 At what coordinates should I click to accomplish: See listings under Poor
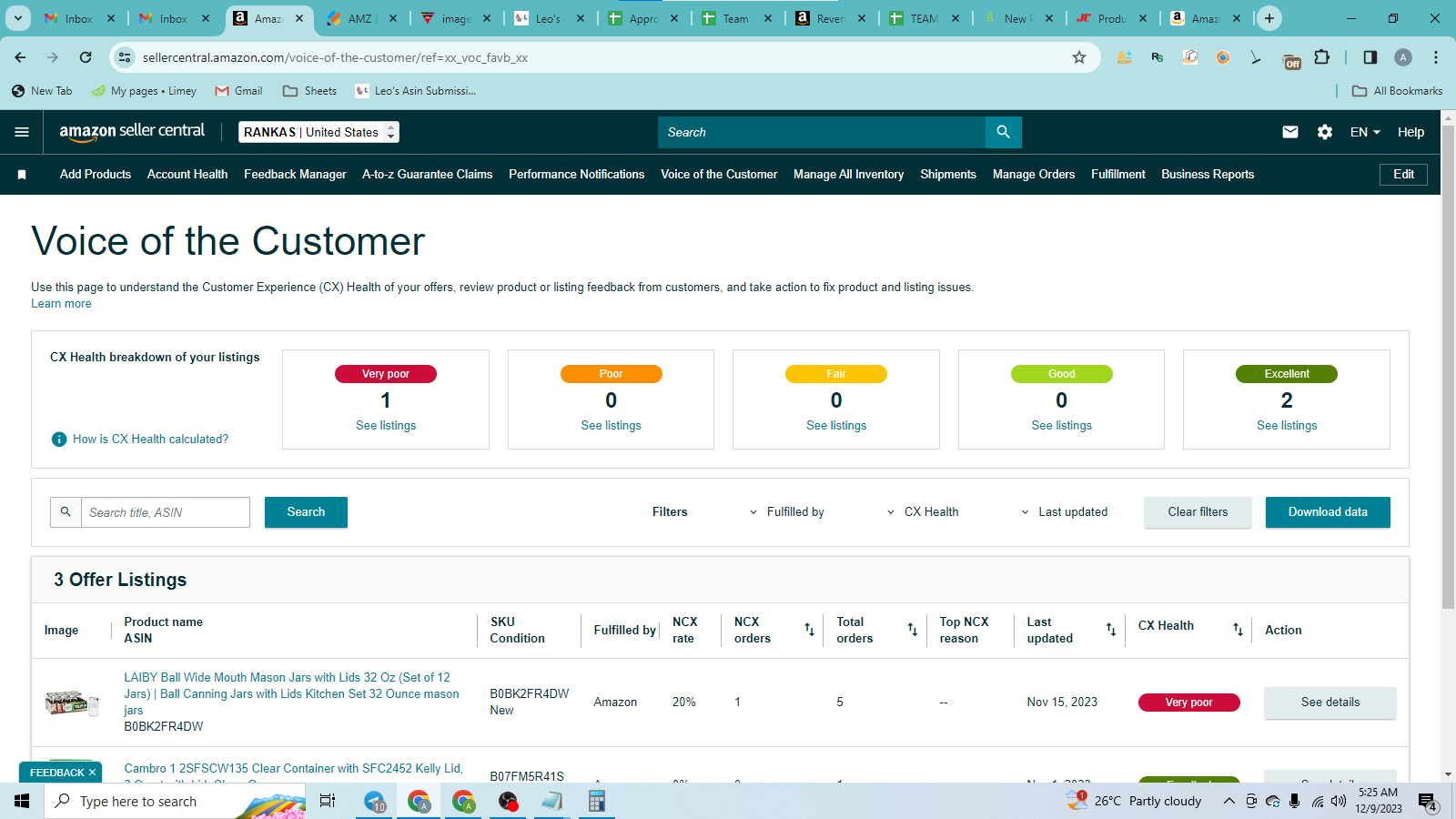[611, 426]
